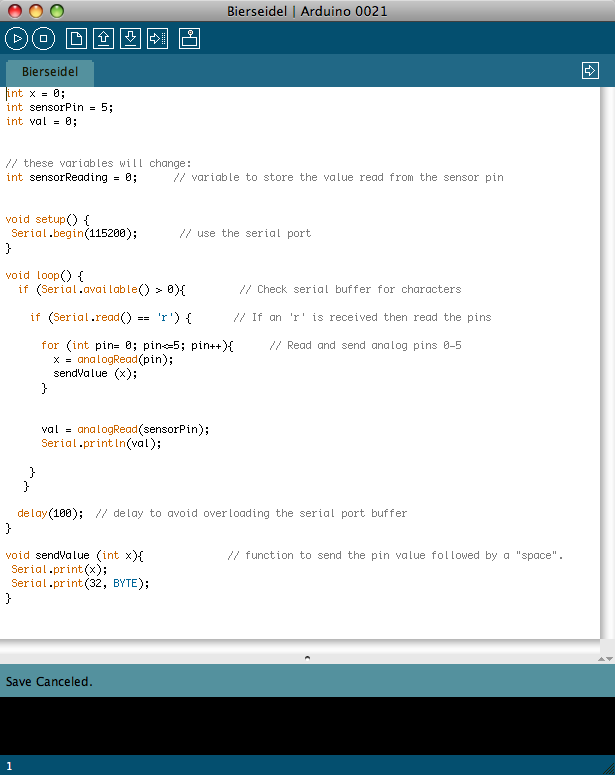Create a new sketch with New icon
615x775 pixels.
pos(76,39)
